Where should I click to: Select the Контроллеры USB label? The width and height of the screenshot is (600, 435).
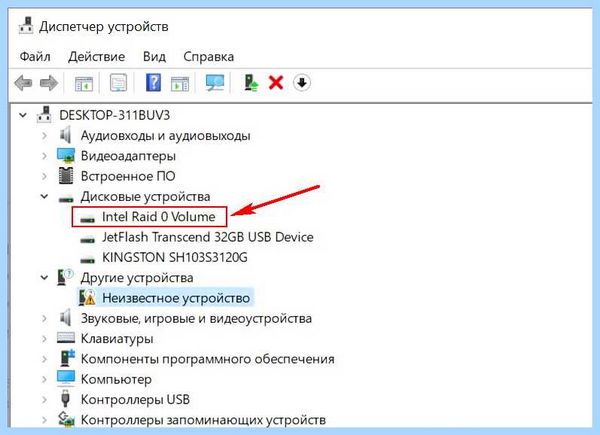tap(135, 399)
